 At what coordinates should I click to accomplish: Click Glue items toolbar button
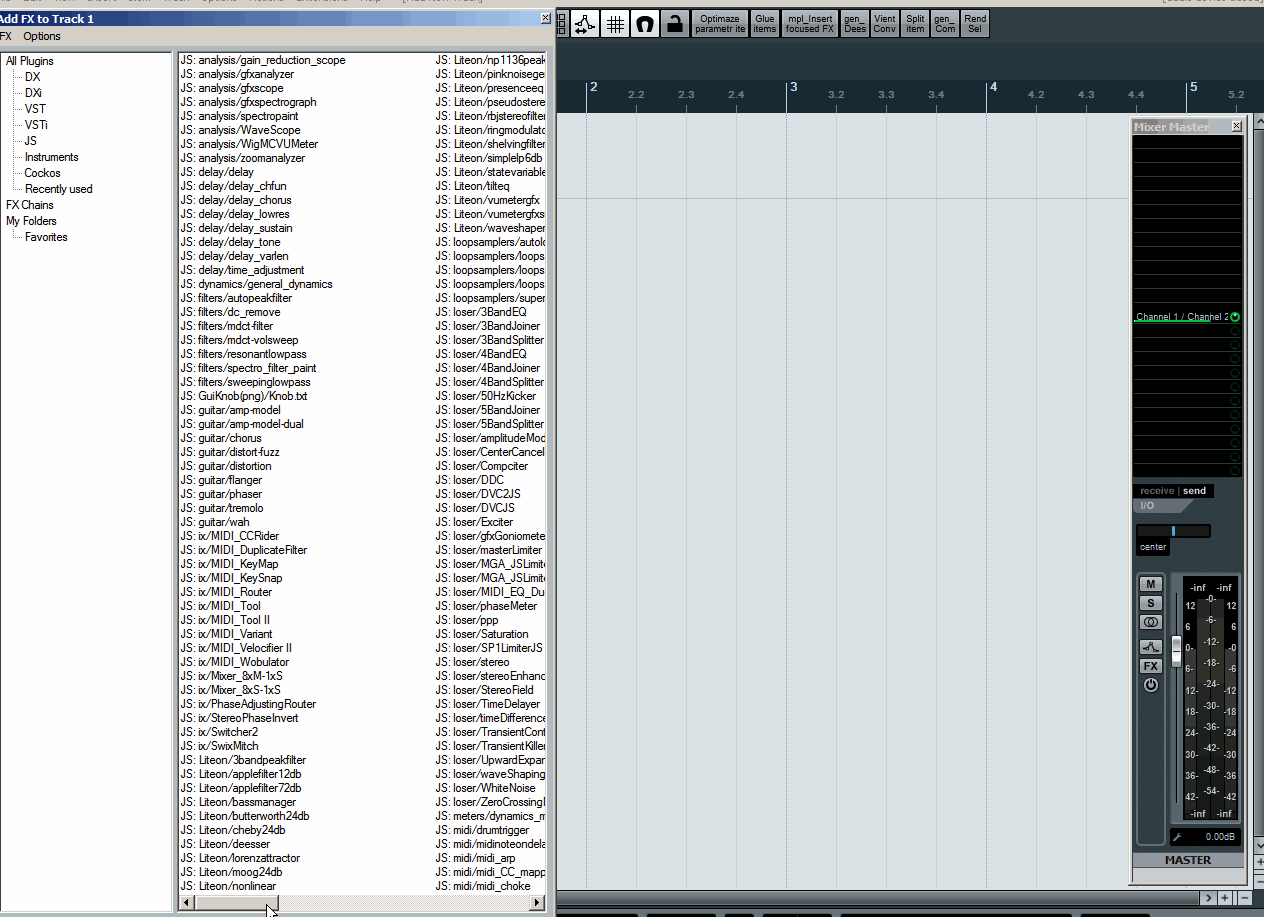point(765,24)
